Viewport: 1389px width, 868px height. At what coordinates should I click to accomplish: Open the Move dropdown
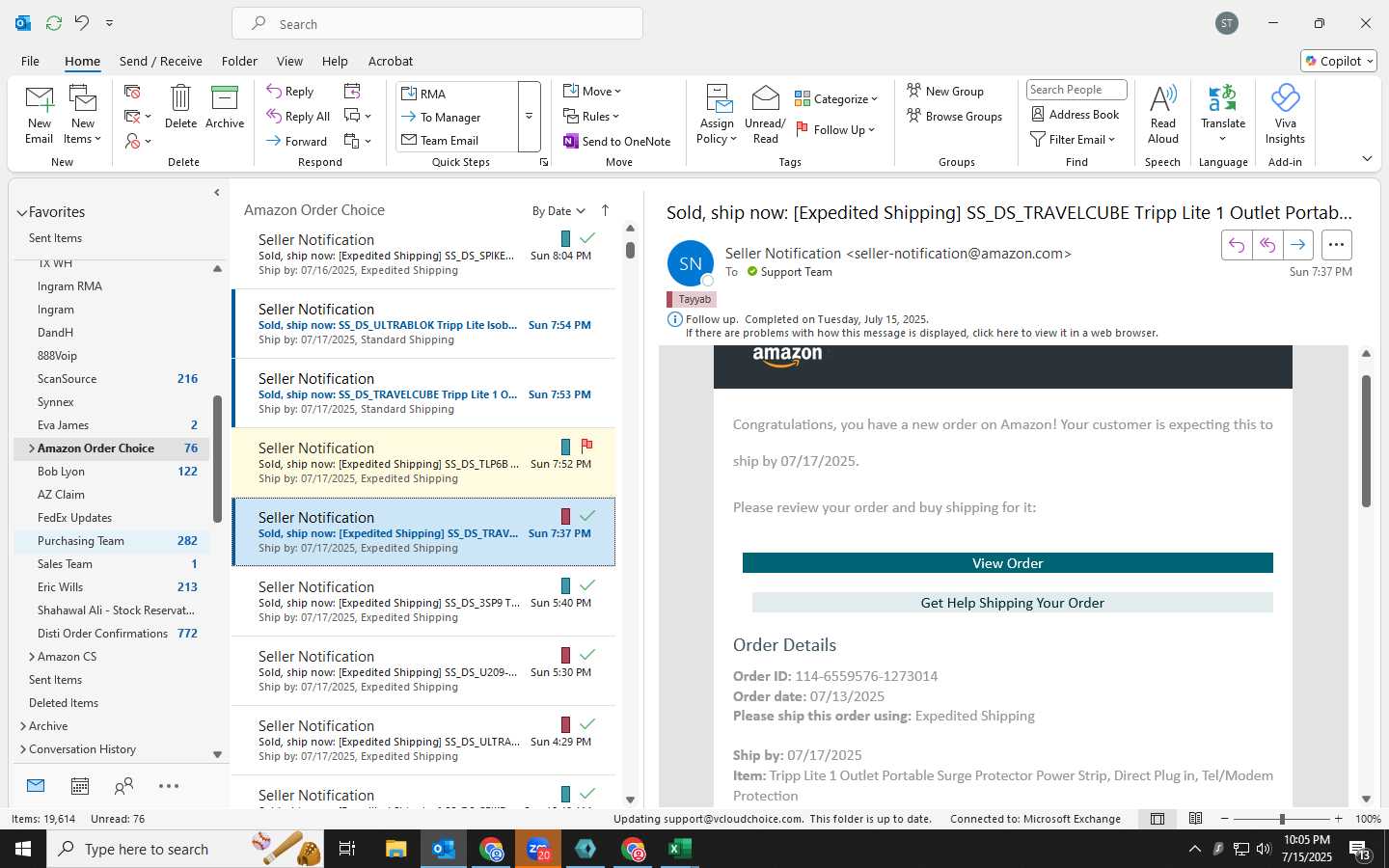tap(592, 91)
